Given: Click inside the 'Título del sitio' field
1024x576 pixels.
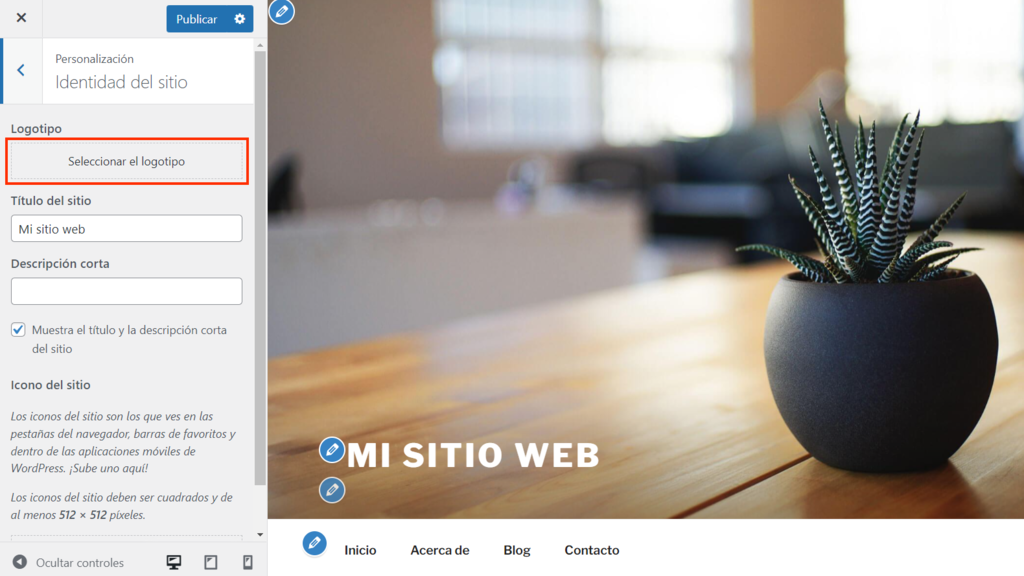Looking at the screenshot, I should coord(126,228).
